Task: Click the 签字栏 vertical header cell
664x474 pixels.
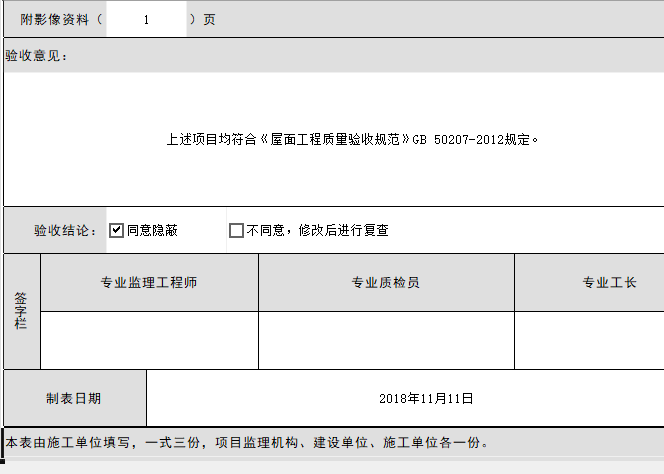Action: pos(21,312)
